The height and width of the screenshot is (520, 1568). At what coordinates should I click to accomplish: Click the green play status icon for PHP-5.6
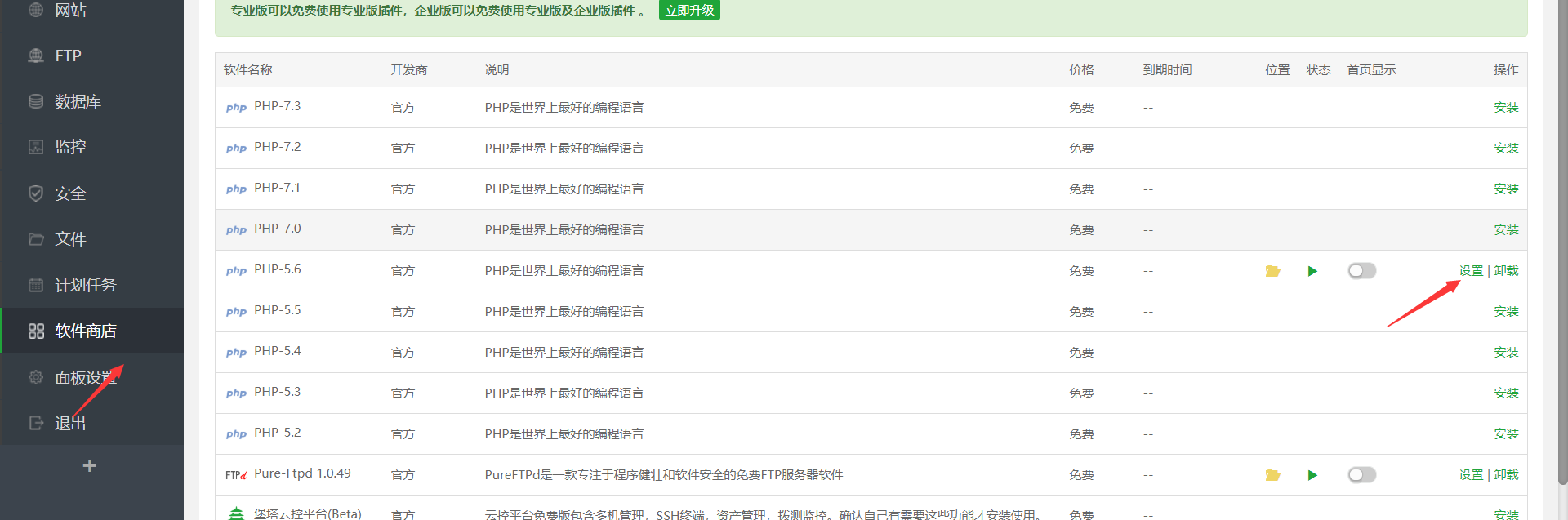[1312, 271]
